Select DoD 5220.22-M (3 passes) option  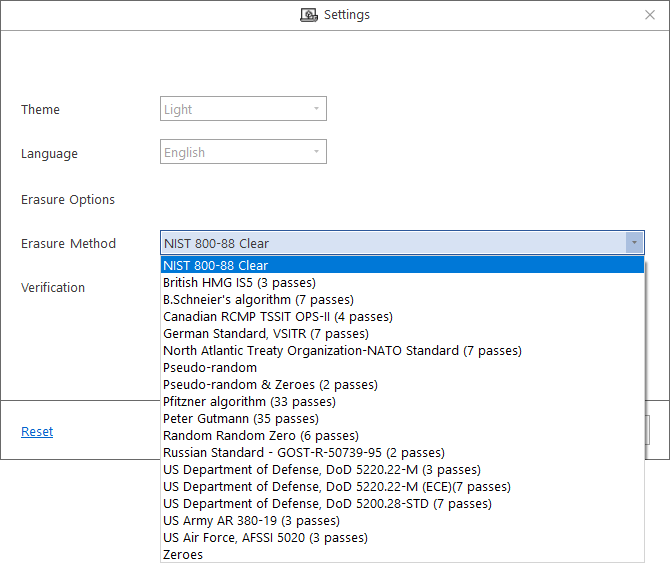point(403,469)
